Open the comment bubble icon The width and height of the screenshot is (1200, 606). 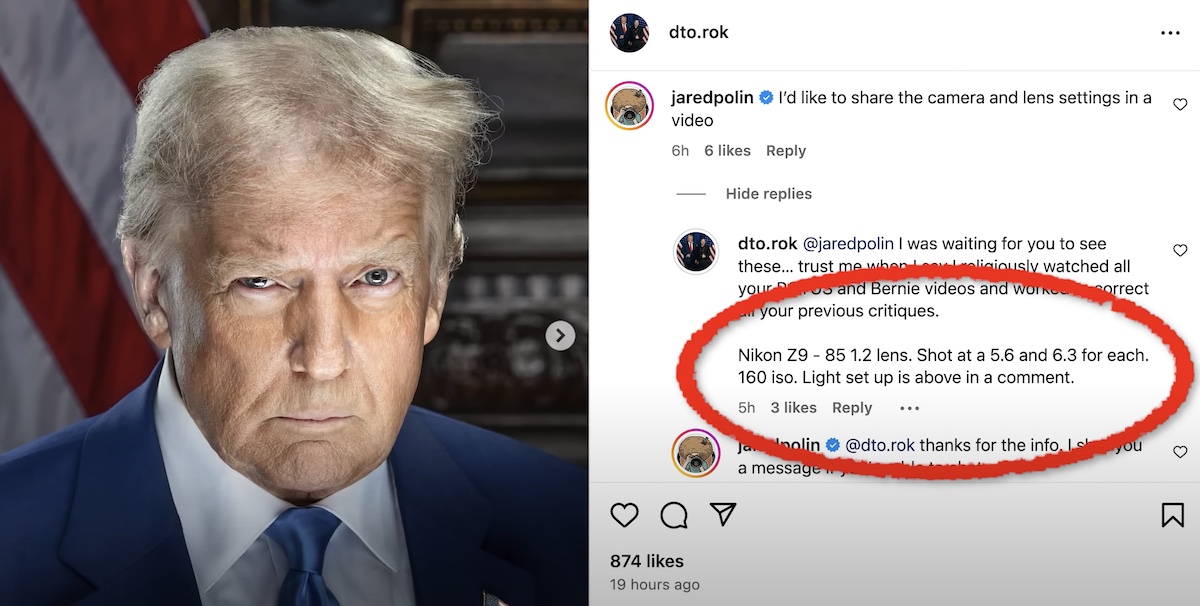click(x=674, y=514)
